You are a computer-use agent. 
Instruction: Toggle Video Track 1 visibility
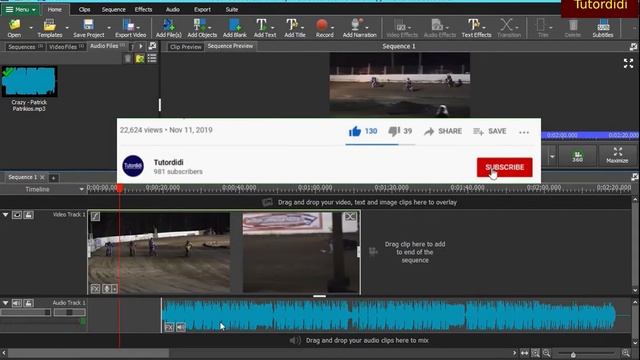coord(17,215)
